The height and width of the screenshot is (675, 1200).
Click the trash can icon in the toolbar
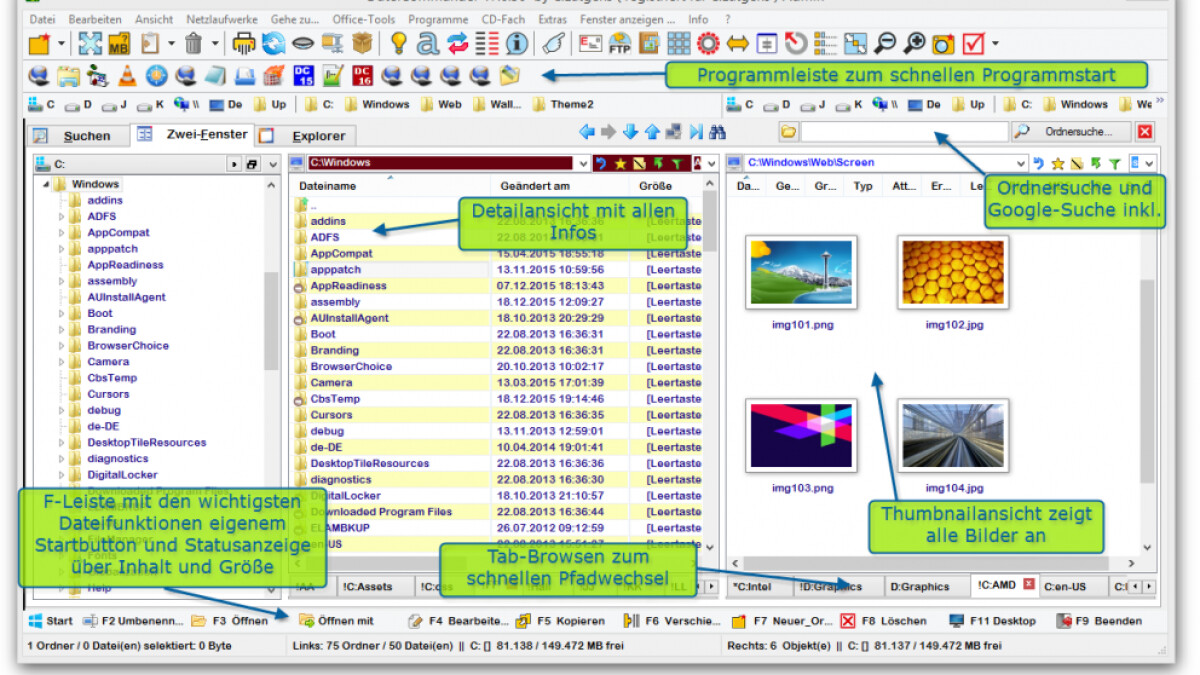point(194,43)
